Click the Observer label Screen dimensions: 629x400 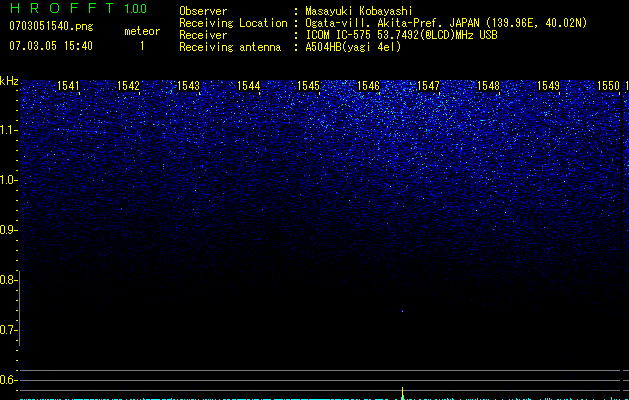(203, 11)
